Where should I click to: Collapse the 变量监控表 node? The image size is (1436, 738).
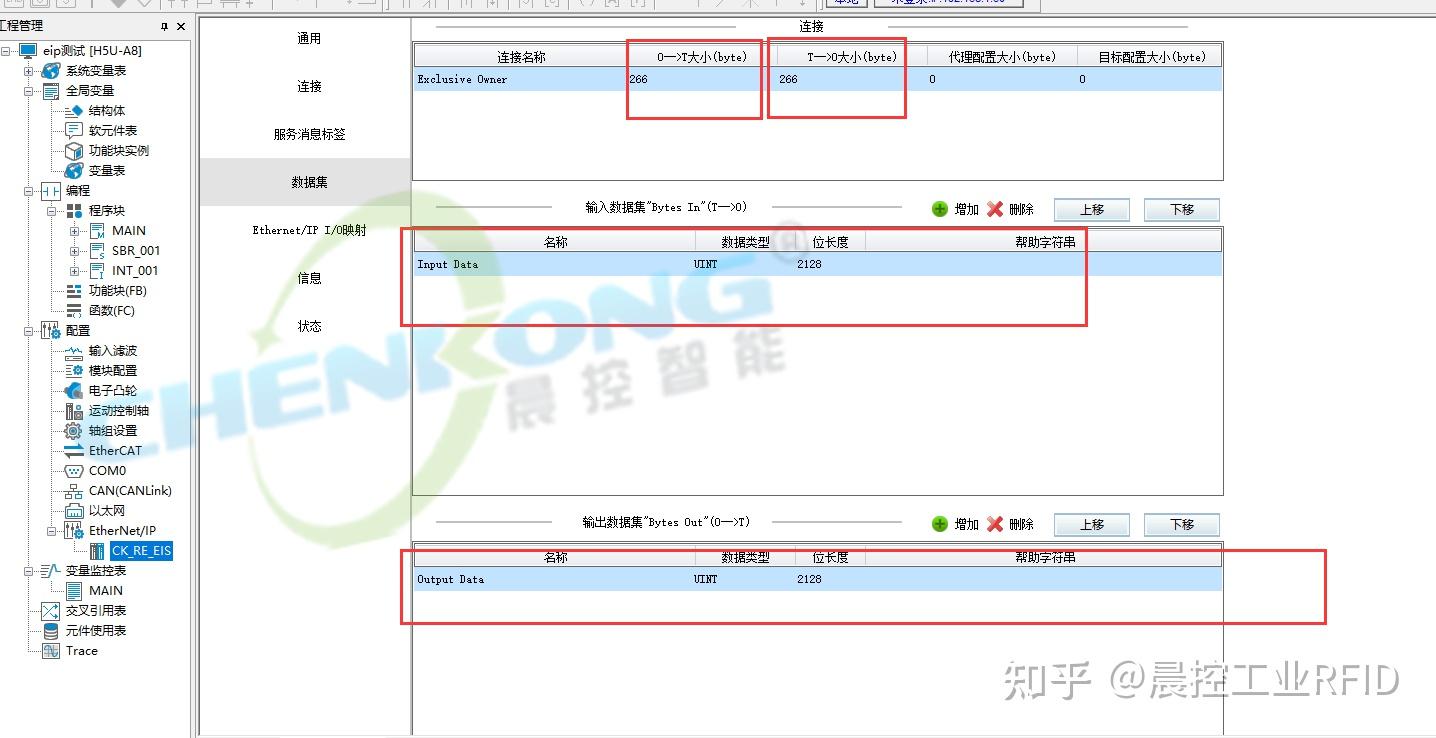click(x=29, y=571)
